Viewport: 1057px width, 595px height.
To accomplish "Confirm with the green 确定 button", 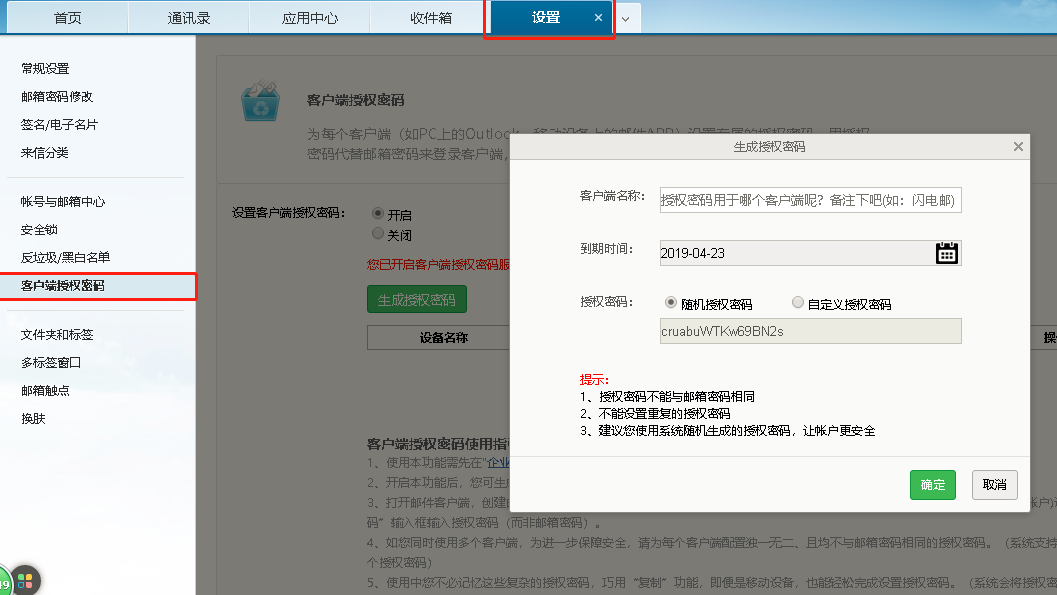I will tap(932, 484).
